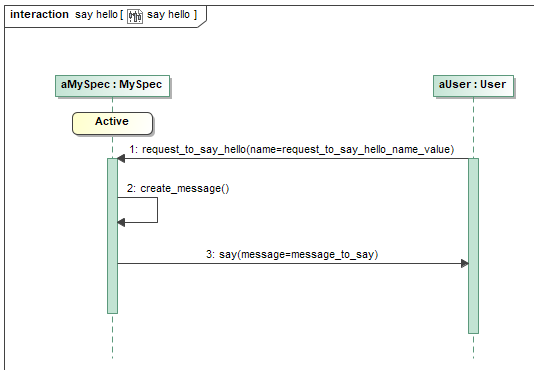Click the arrowhead of message 3 at aUser

465,263
